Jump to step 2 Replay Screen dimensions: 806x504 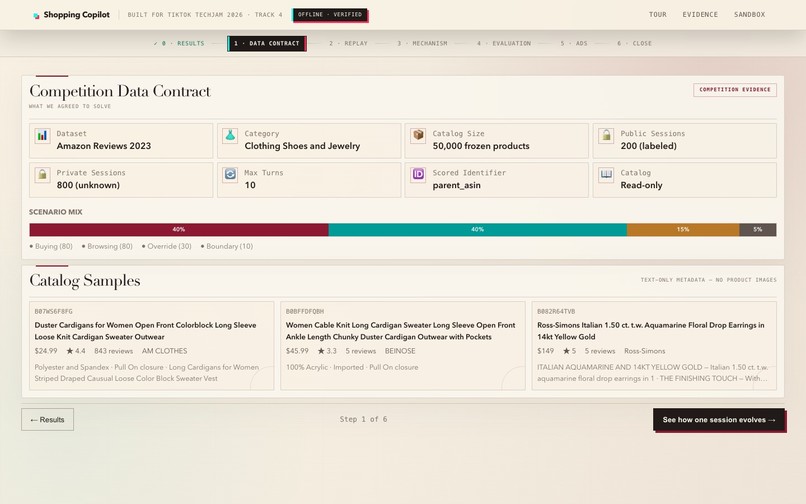(x=348, y=44)
